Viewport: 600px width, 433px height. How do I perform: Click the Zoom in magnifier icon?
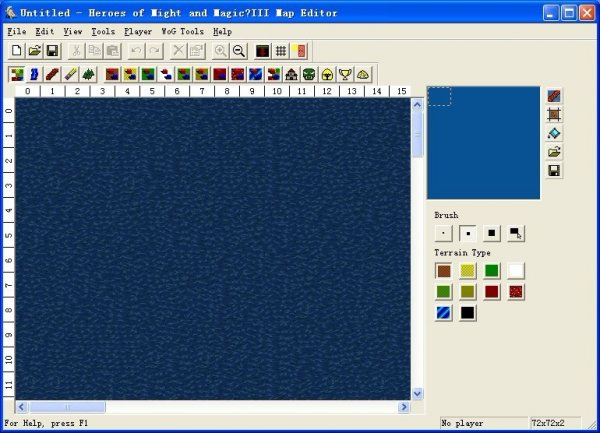click(x=220, y=50)
